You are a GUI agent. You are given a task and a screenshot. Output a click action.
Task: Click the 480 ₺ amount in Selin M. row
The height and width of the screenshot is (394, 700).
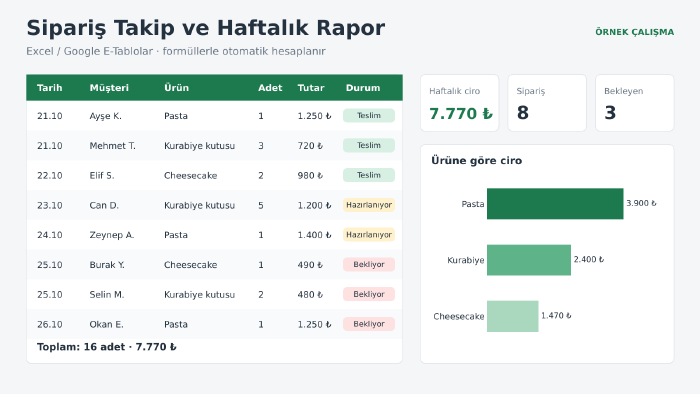310,295
